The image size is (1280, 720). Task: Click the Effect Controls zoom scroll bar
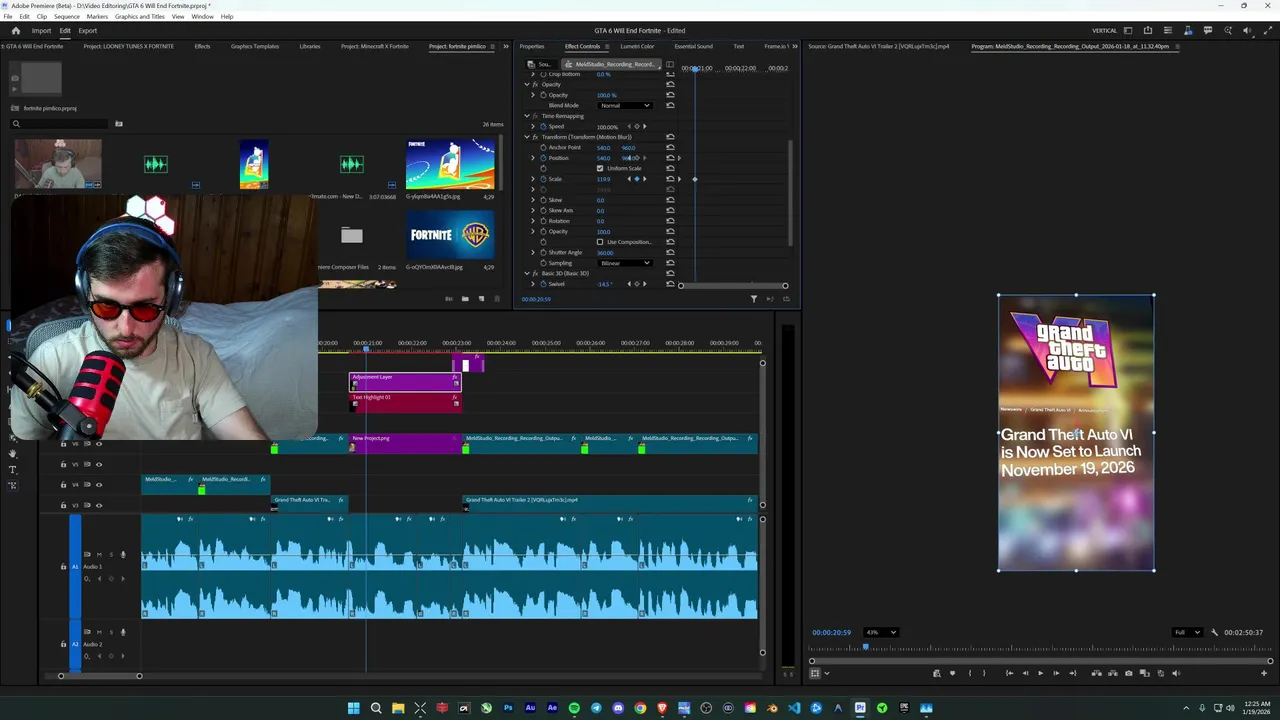tap(733, 286)
